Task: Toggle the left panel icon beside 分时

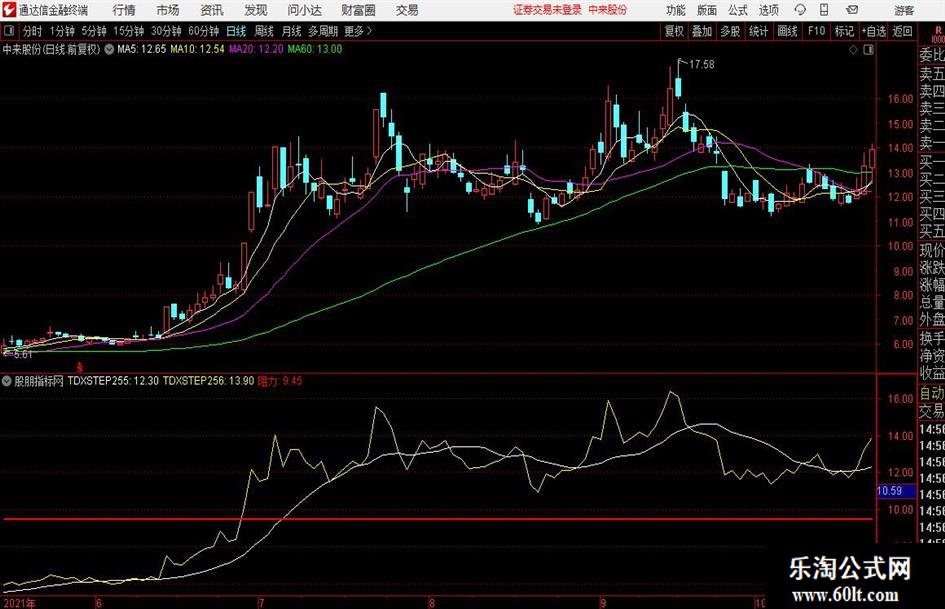Action: pyautogui.click(x=9, y=31)
